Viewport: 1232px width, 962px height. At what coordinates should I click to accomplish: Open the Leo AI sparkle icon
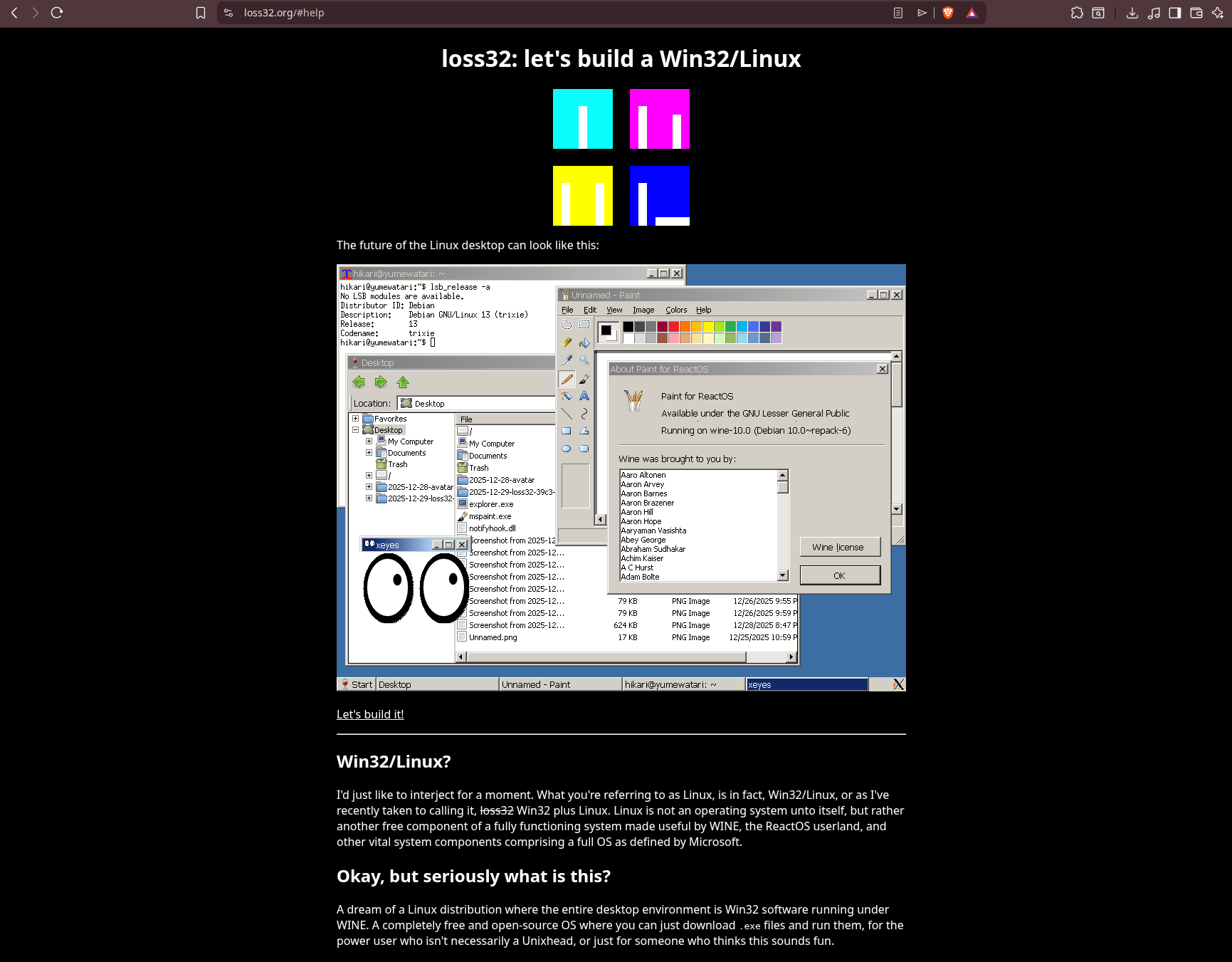(x=1218, y=13)
